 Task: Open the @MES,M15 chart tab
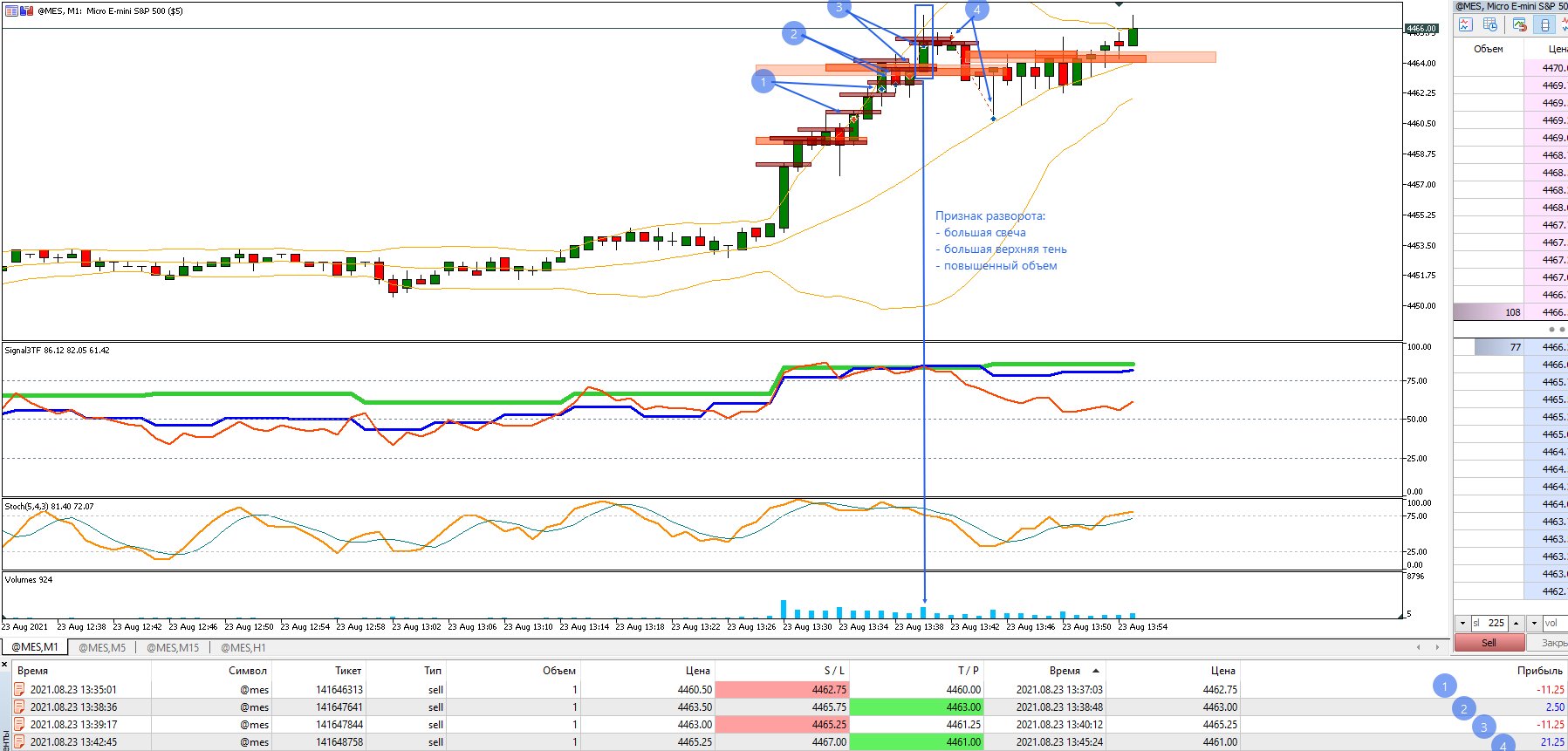pyautogui.click(x=173, y=647)
